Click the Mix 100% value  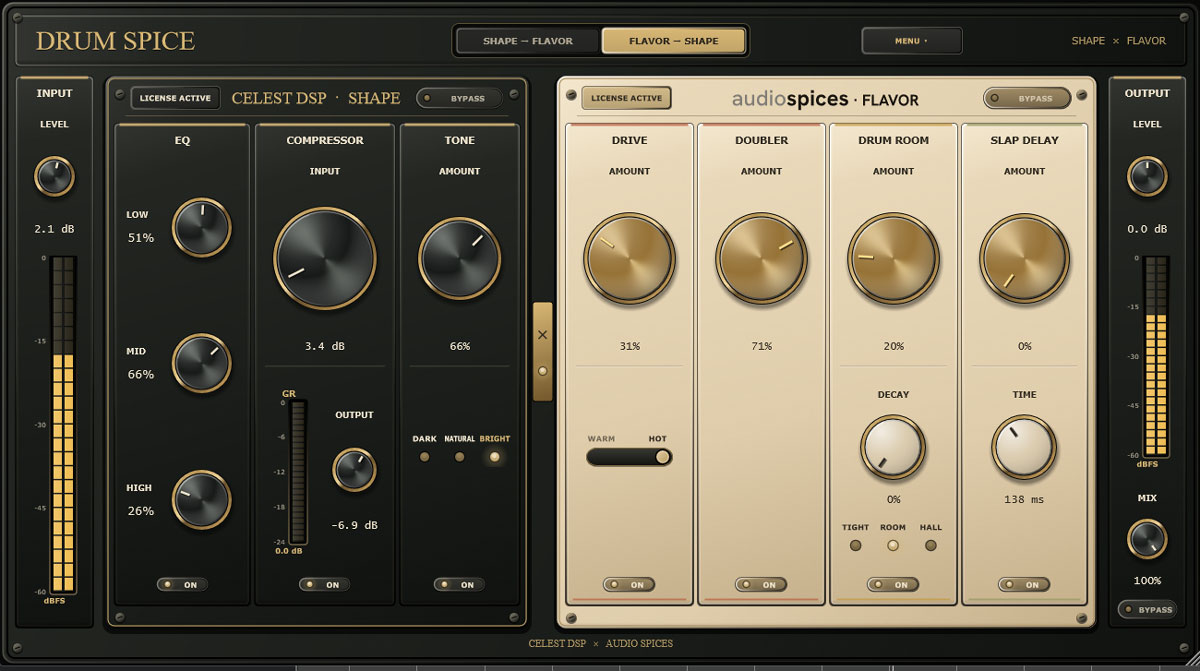click(1147, 581)
